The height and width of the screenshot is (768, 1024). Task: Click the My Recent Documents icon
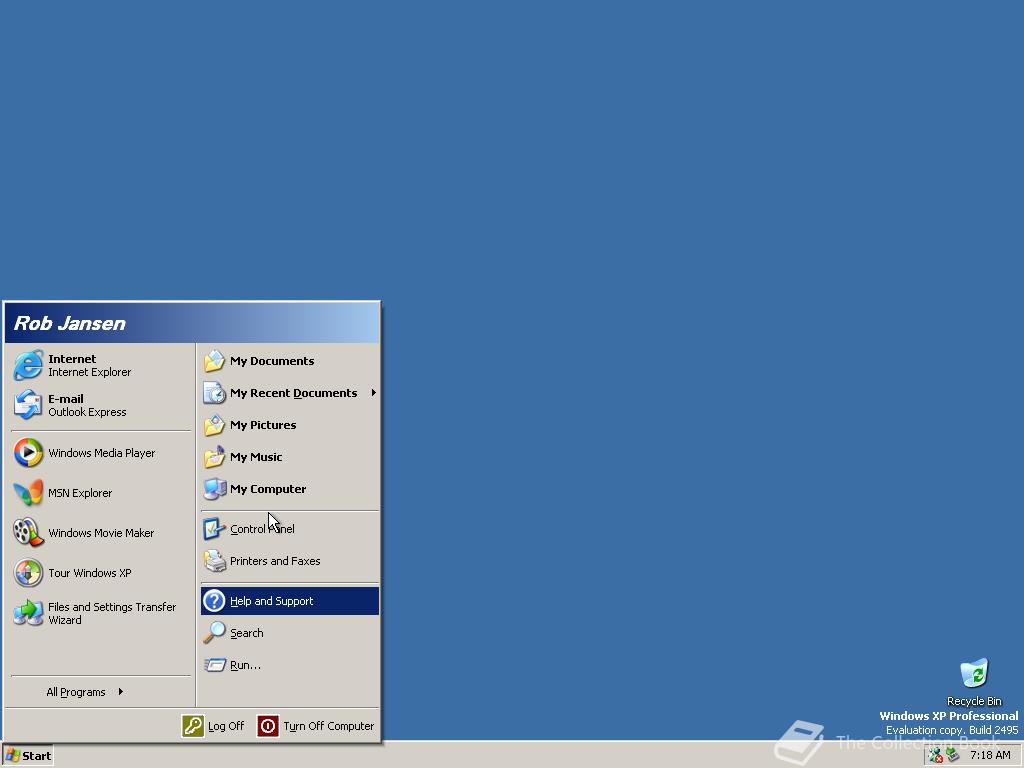pos(214,393)
